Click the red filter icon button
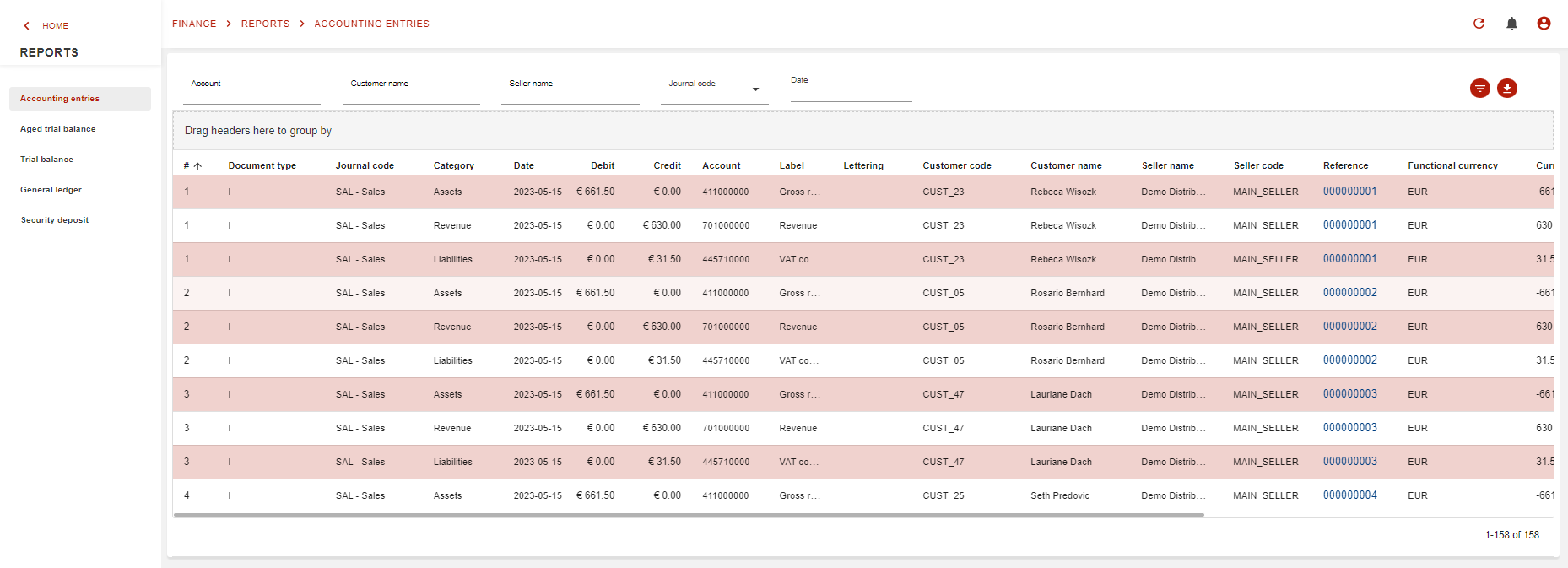Screen dimensions: 1568x568 point(1479,89)
